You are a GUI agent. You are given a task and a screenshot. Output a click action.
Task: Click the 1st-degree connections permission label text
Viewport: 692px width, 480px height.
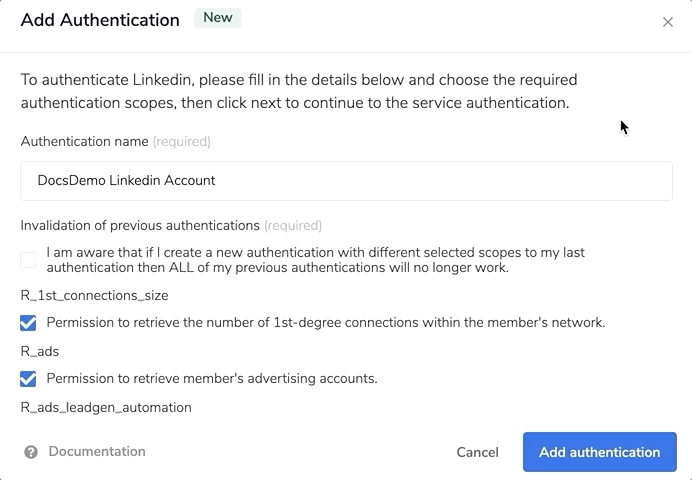326,323
